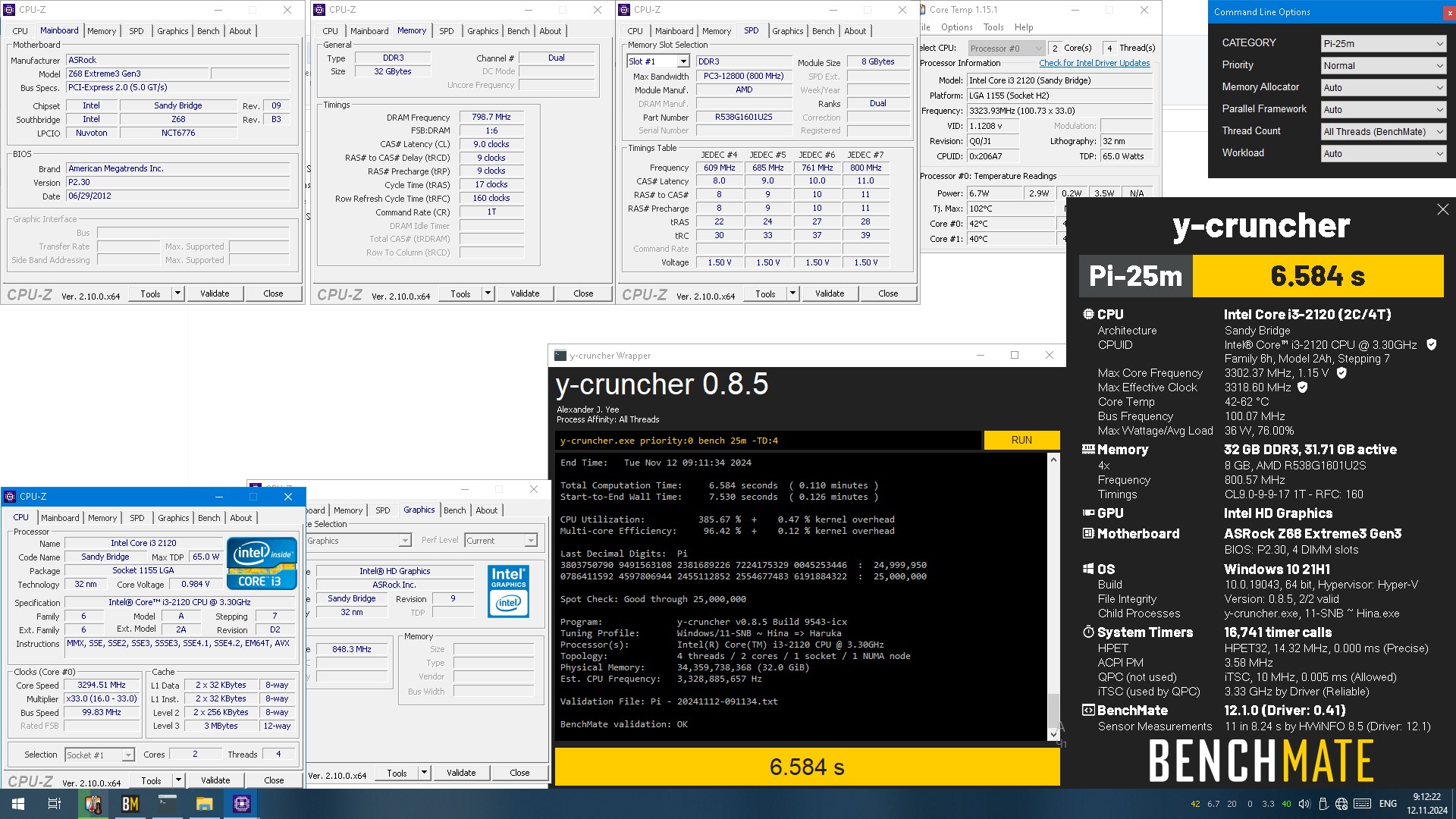1456x819 pixels.
Task: Click the BenchMate code icon beside version 12.1.0
Action: coord(1088,711)
